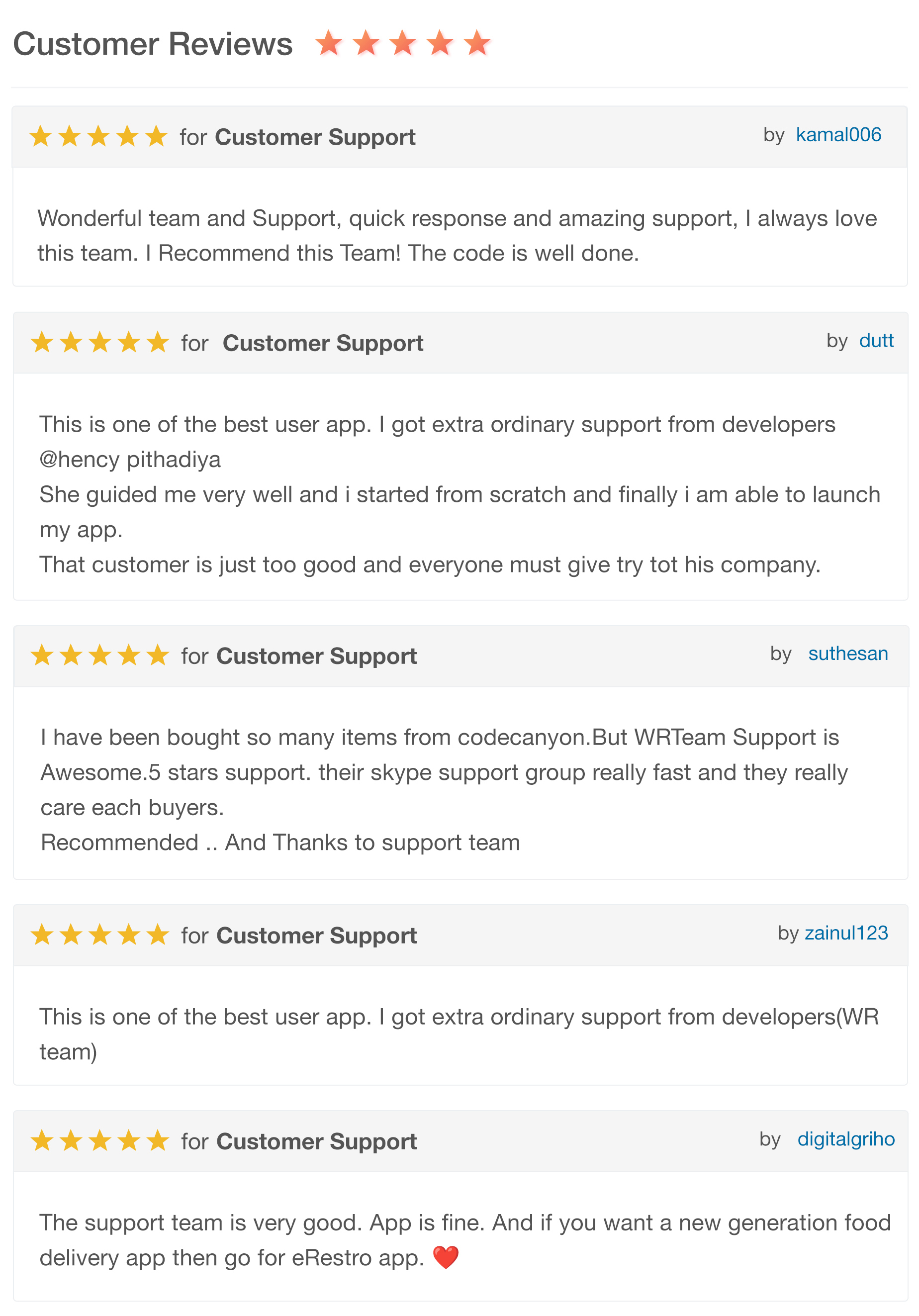Image resolution: width=919 pixels, height=1316 pixels.
Task: Click Customer Support label in dutt's review
Action: (323, 343)
